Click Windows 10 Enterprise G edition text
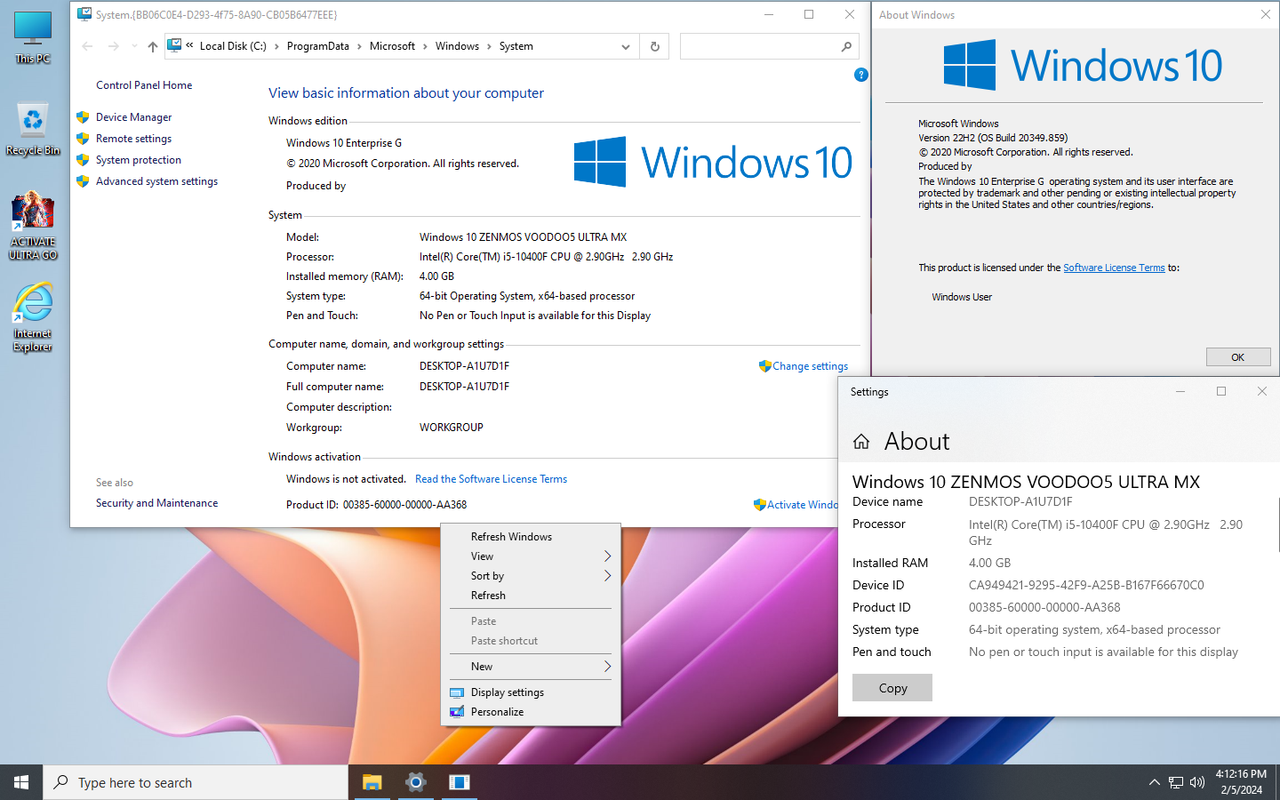This screenshot has height=800, width=1280. point(344,143)
